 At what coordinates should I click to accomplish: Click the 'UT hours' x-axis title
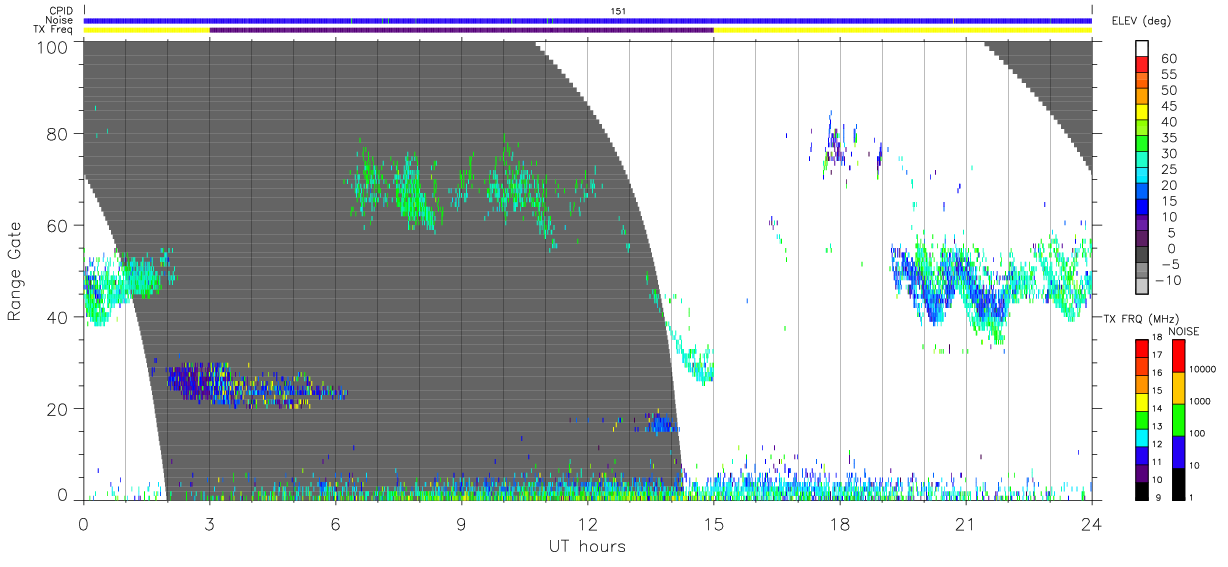pyautogui.click(x=587, y=546)
